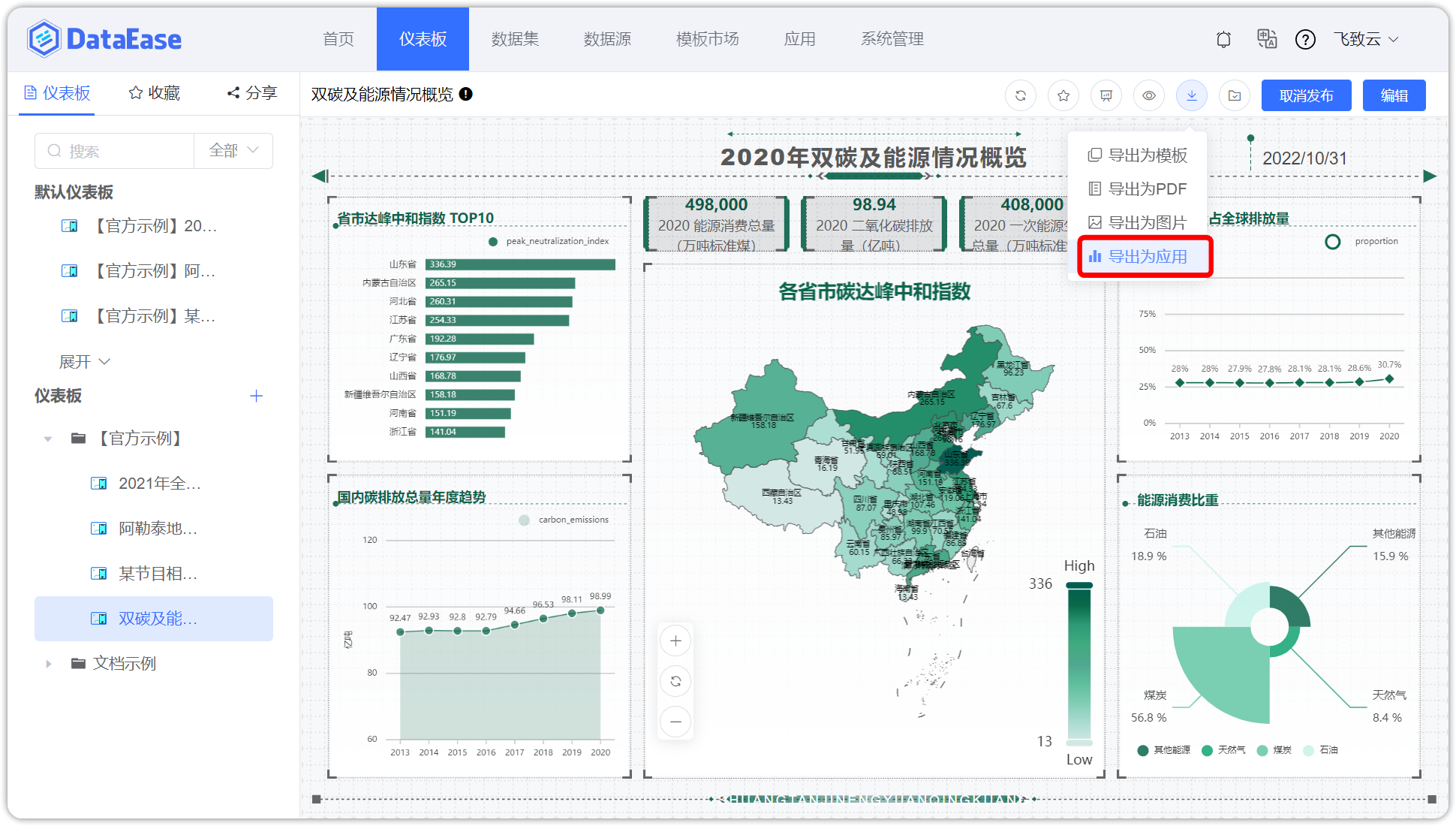Click the move-to-folder icon
The width and height of the screenshot is (1456, 826).
click(x=1235, y=95)
